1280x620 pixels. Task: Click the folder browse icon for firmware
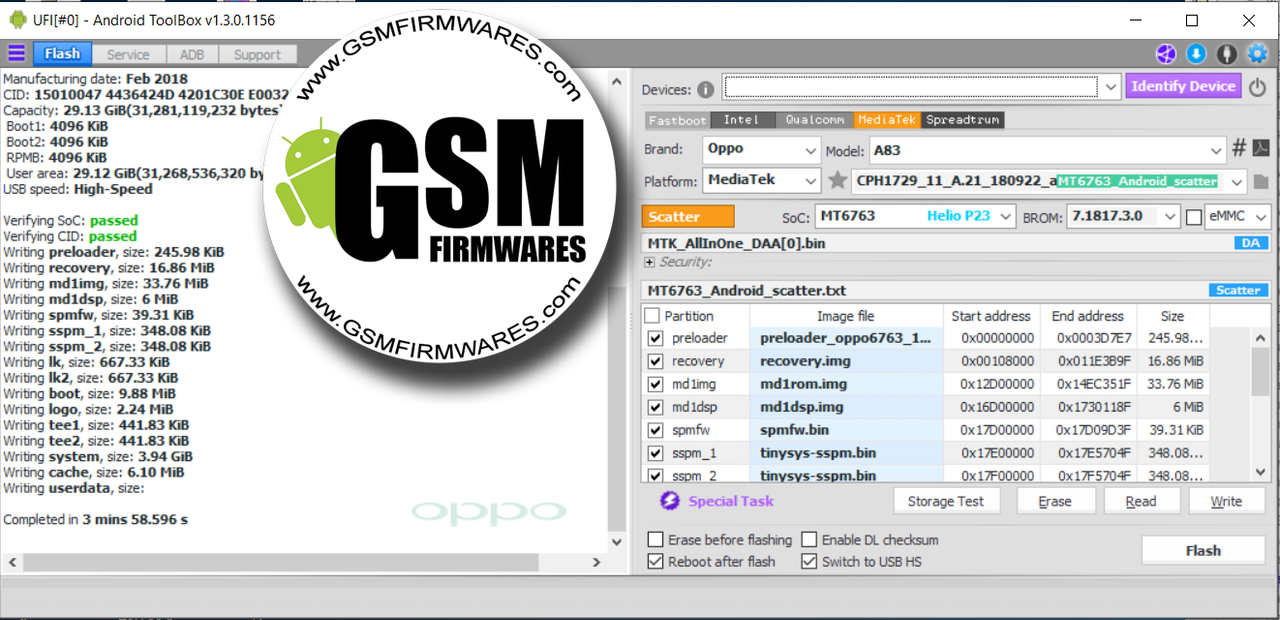tap(1261, 182)
